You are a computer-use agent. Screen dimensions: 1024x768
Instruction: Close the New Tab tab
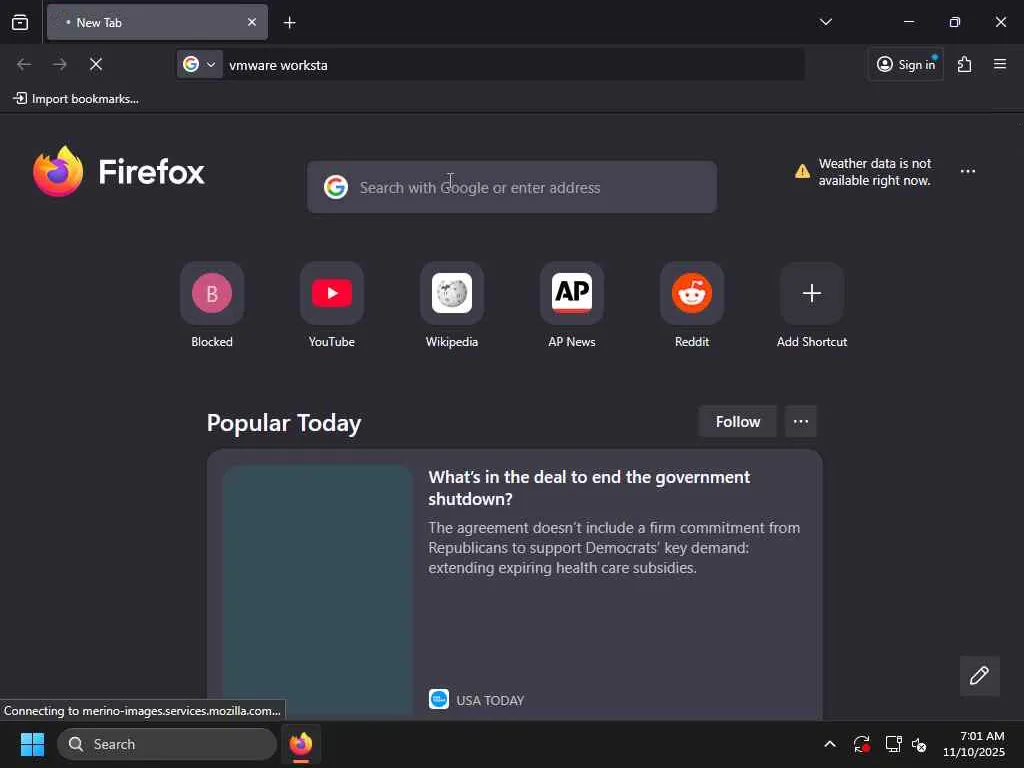pos(252,22)
